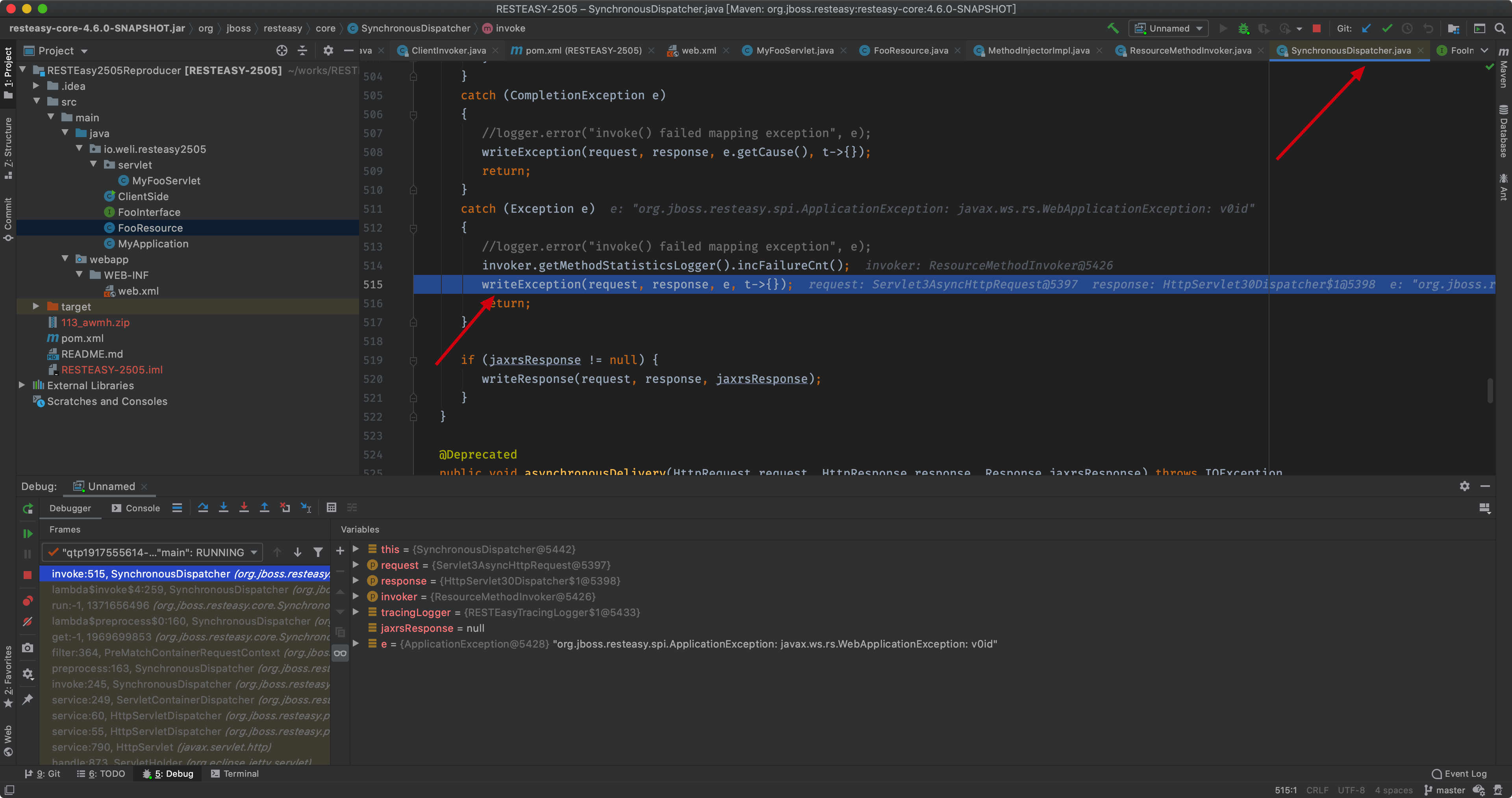Toggle Mute Breakpoints in debug sidebar
1512x798 pixels.
[28, 622]
